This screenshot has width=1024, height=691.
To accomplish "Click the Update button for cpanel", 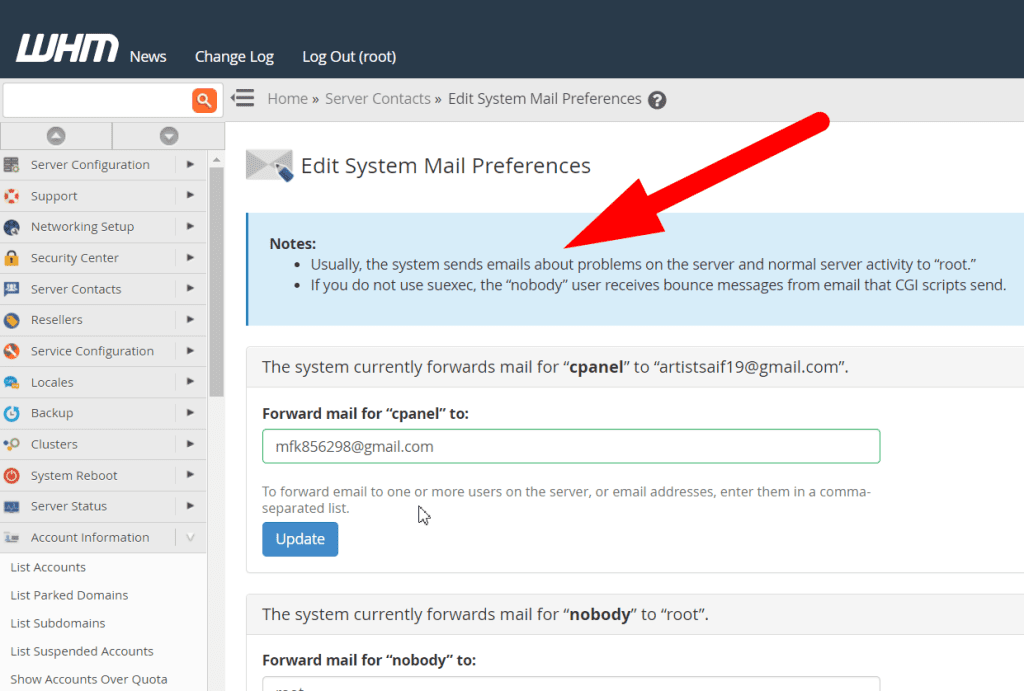I will (x=300, y=539).
